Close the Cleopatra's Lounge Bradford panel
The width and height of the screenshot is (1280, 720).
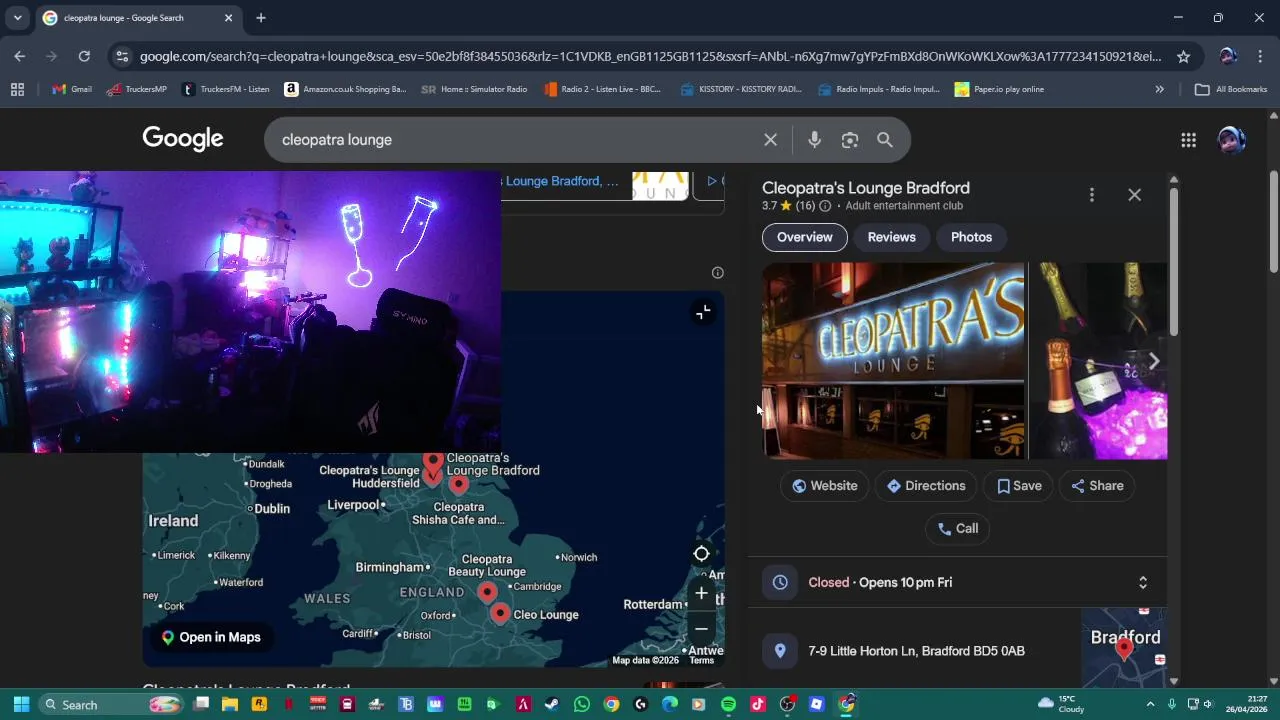click(1134, 195)
